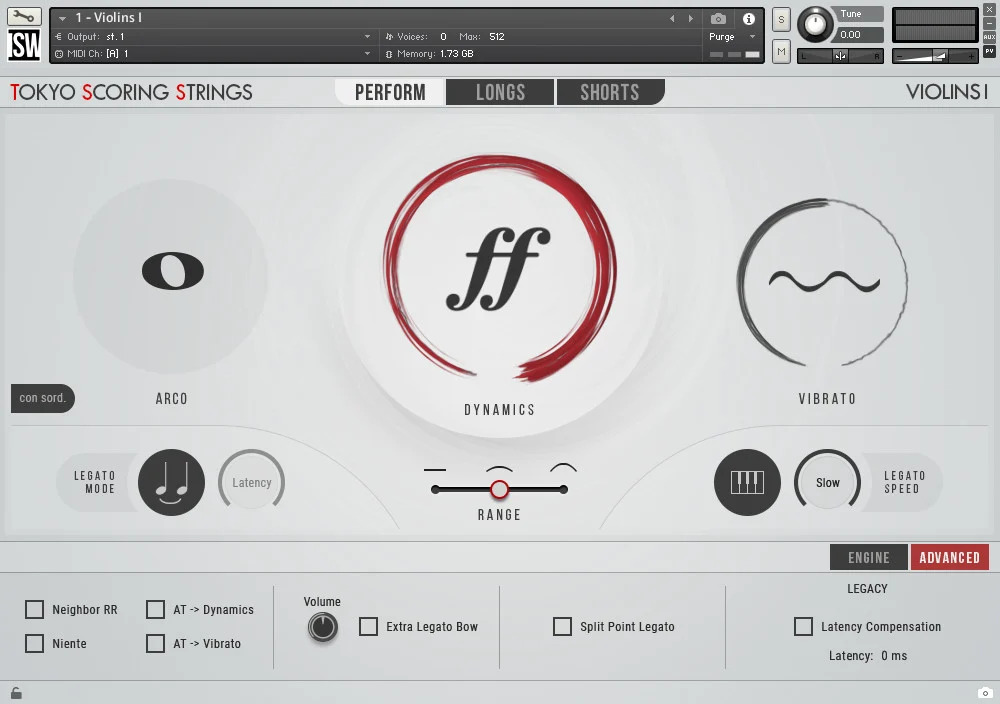Minimize the instrument with minus button
The height and width of the screenshot is (704, 1000).
pos(989,23)
